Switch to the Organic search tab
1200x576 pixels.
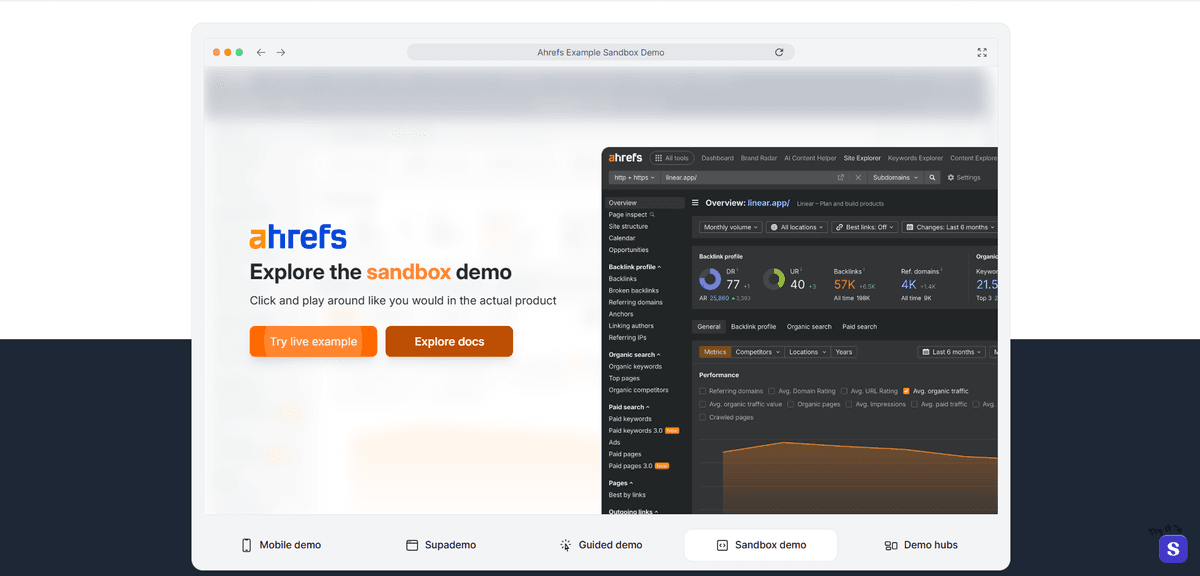coord(809,326)
